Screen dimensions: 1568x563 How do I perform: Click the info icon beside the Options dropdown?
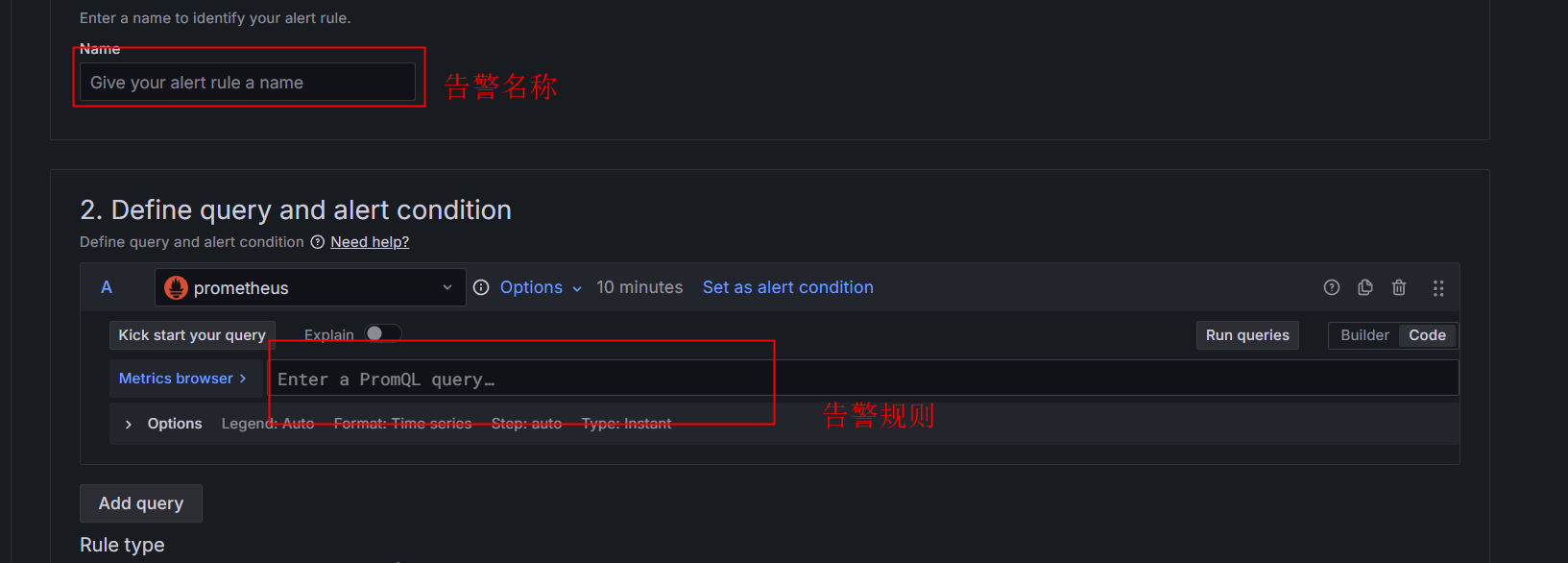click(480, 286)
